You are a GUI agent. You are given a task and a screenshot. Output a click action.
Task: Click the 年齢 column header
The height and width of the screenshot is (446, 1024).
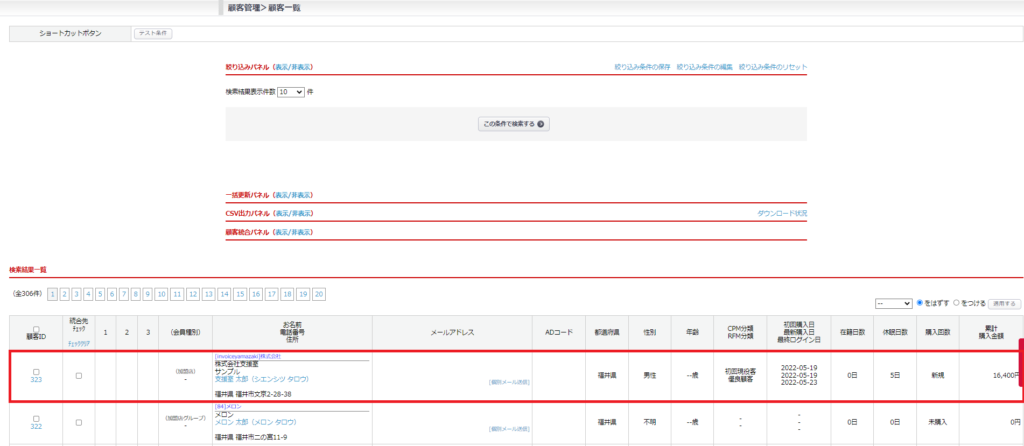pyautogui.click(x=692, y=332)
